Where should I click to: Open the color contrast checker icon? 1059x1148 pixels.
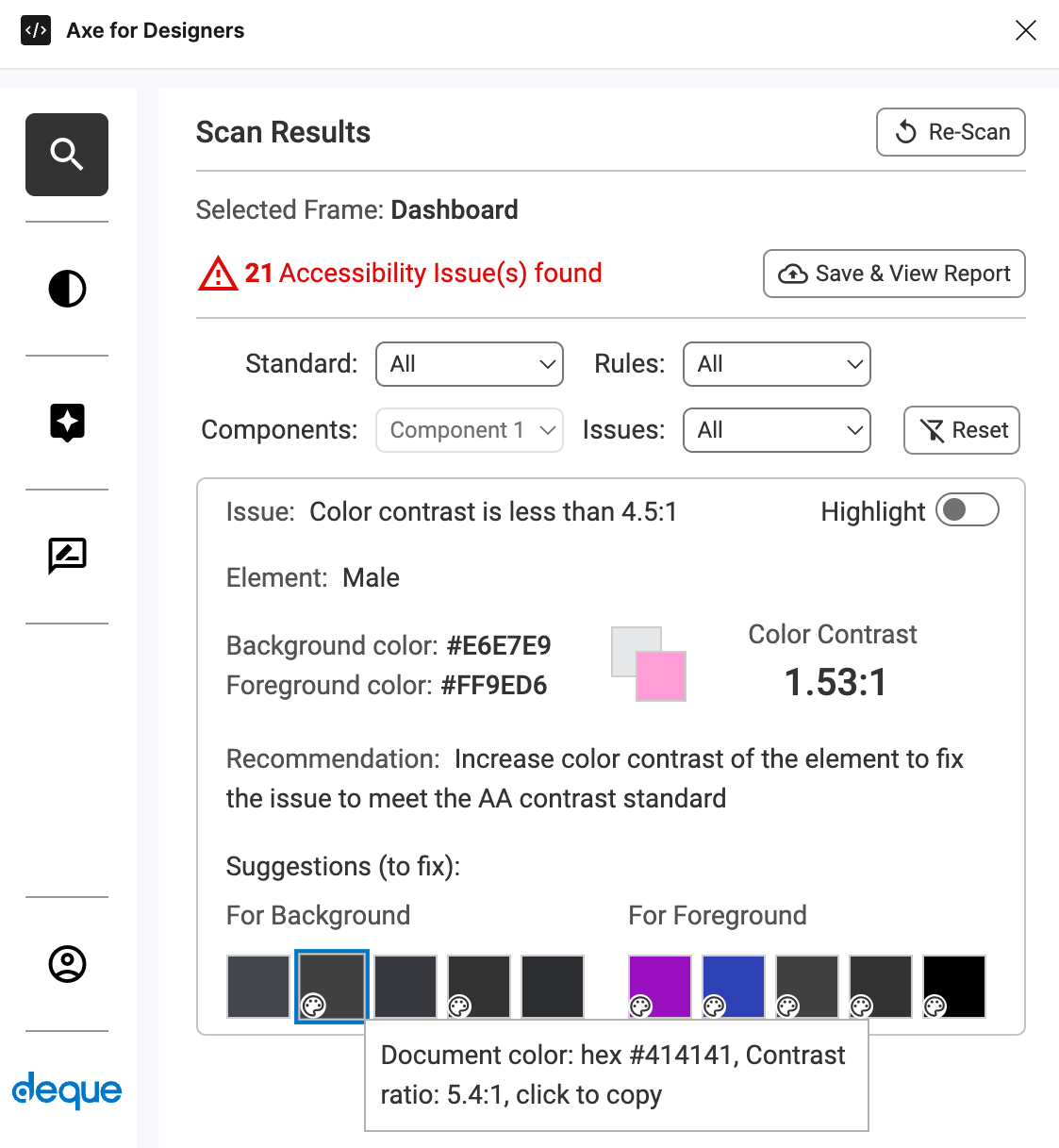(67, 289)
